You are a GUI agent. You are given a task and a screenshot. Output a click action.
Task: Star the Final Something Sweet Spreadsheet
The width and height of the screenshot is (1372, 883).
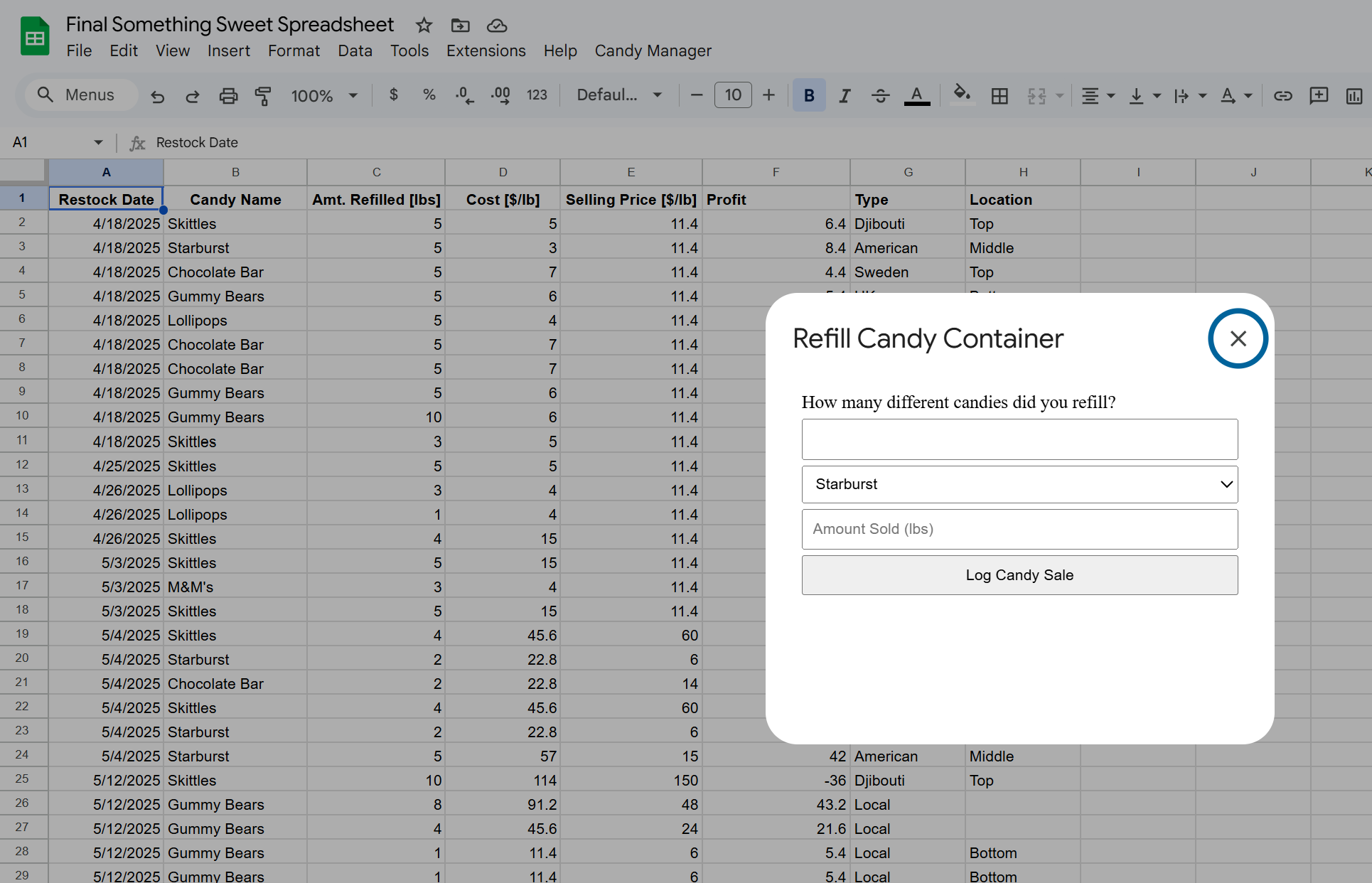[424, 26]
